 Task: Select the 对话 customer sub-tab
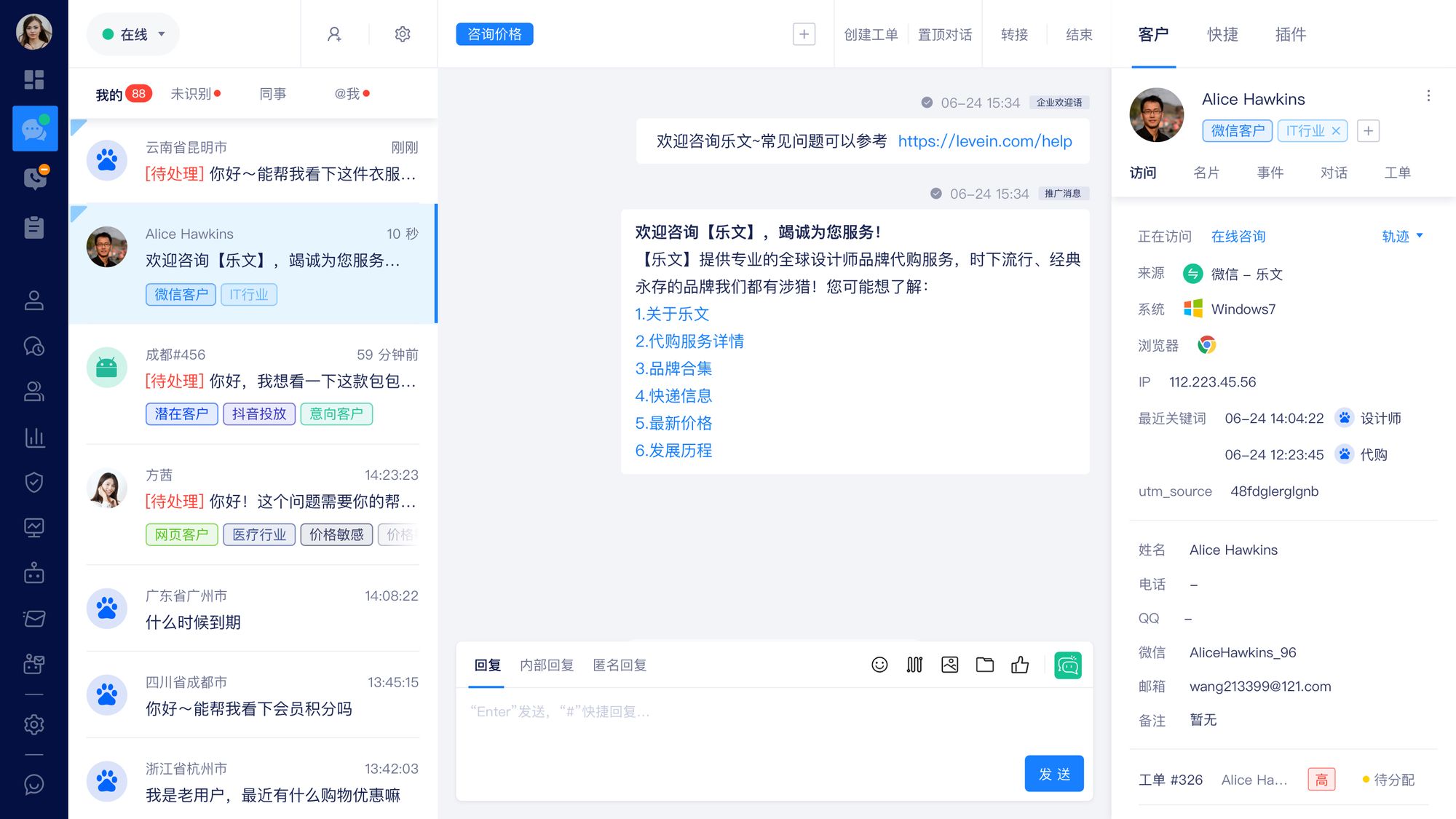pos(1334,173)
